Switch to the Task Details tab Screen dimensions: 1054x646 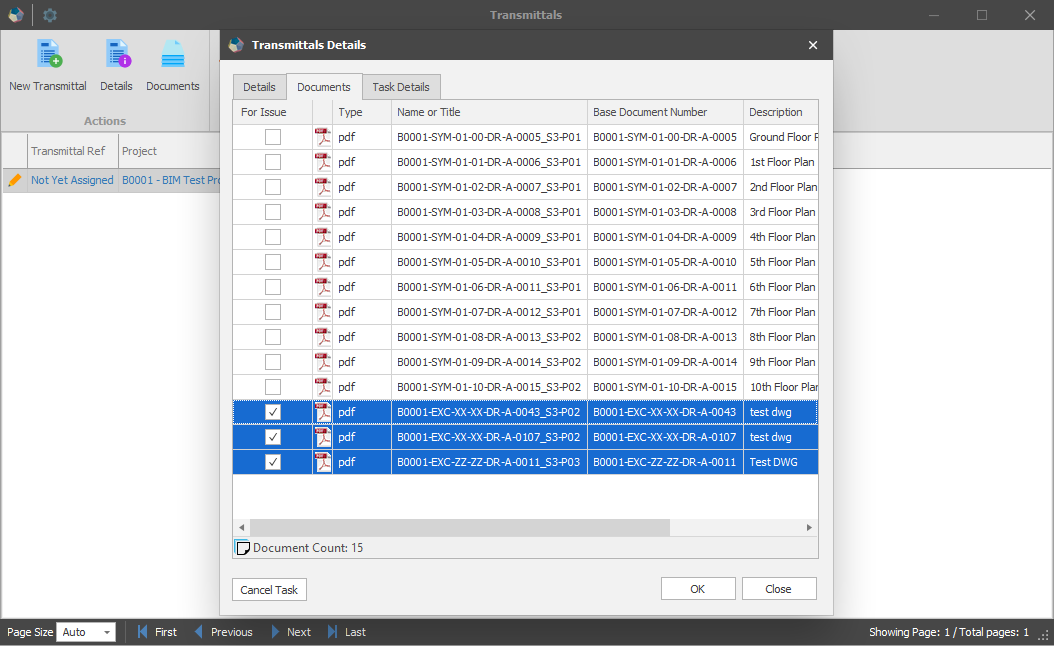point(401,87)
